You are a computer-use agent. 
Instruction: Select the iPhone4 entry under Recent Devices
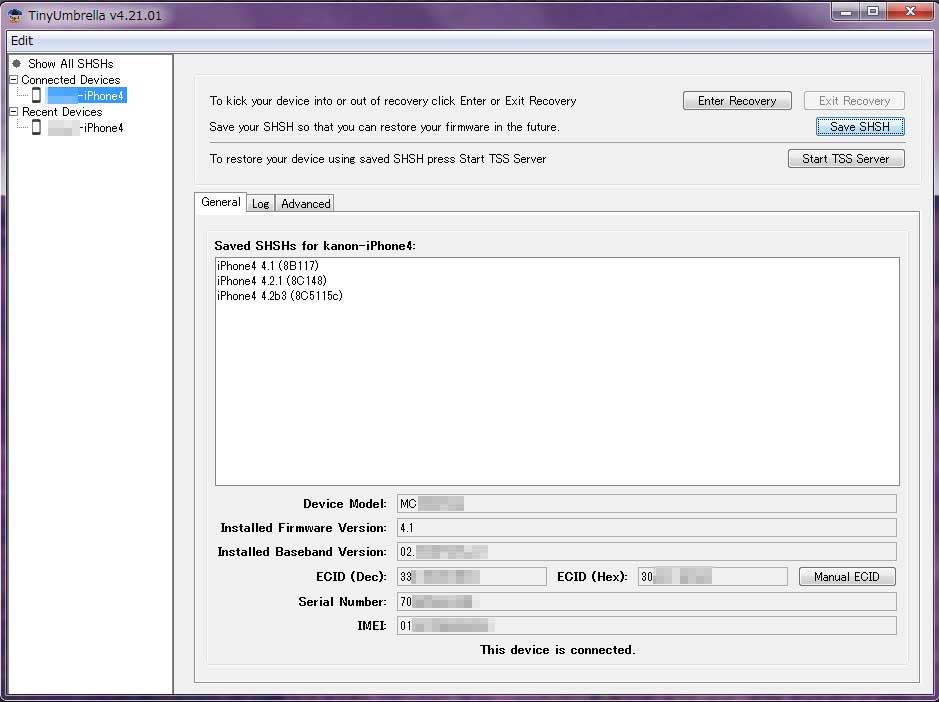[x=86, y=128]
